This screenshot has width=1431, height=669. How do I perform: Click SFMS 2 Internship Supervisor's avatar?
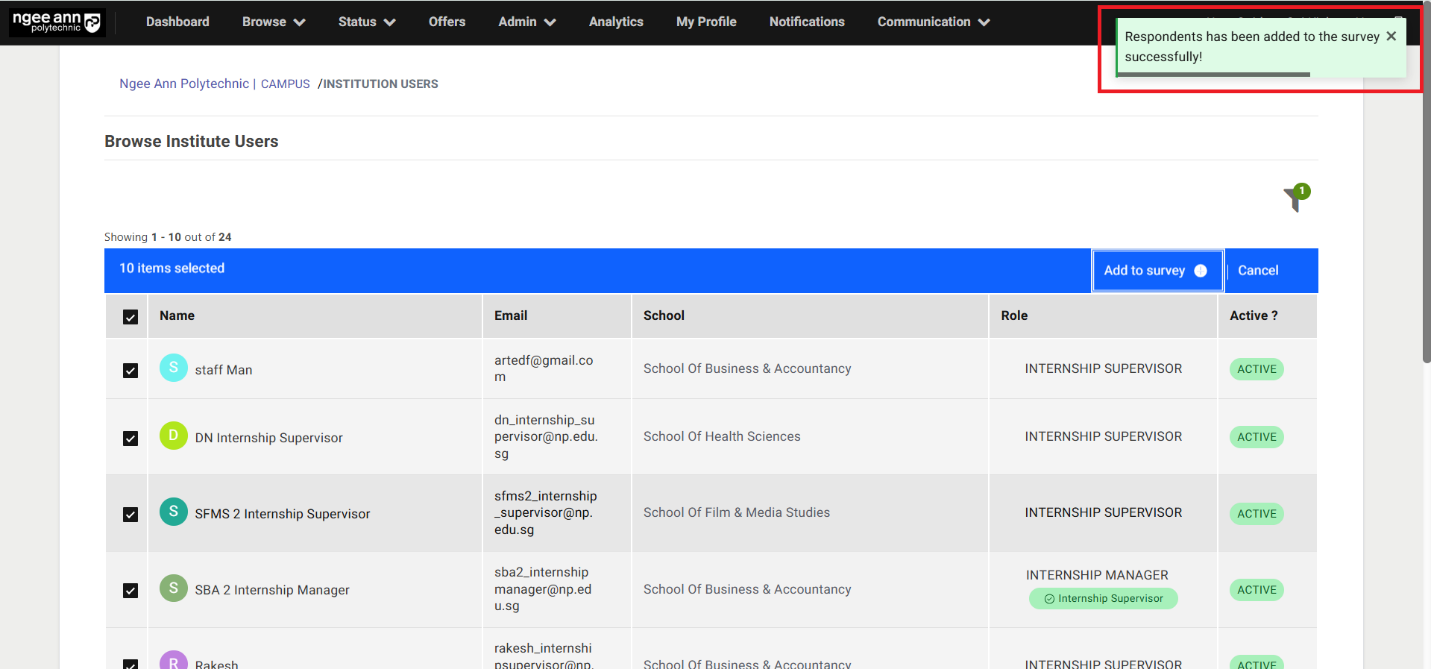point(173,512)
